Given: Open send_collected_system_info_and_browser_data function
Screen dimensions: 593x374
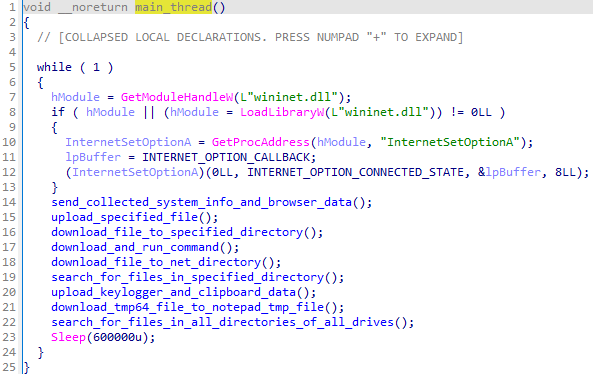Looking at the screenshot, I should click(x=202, y=202).
